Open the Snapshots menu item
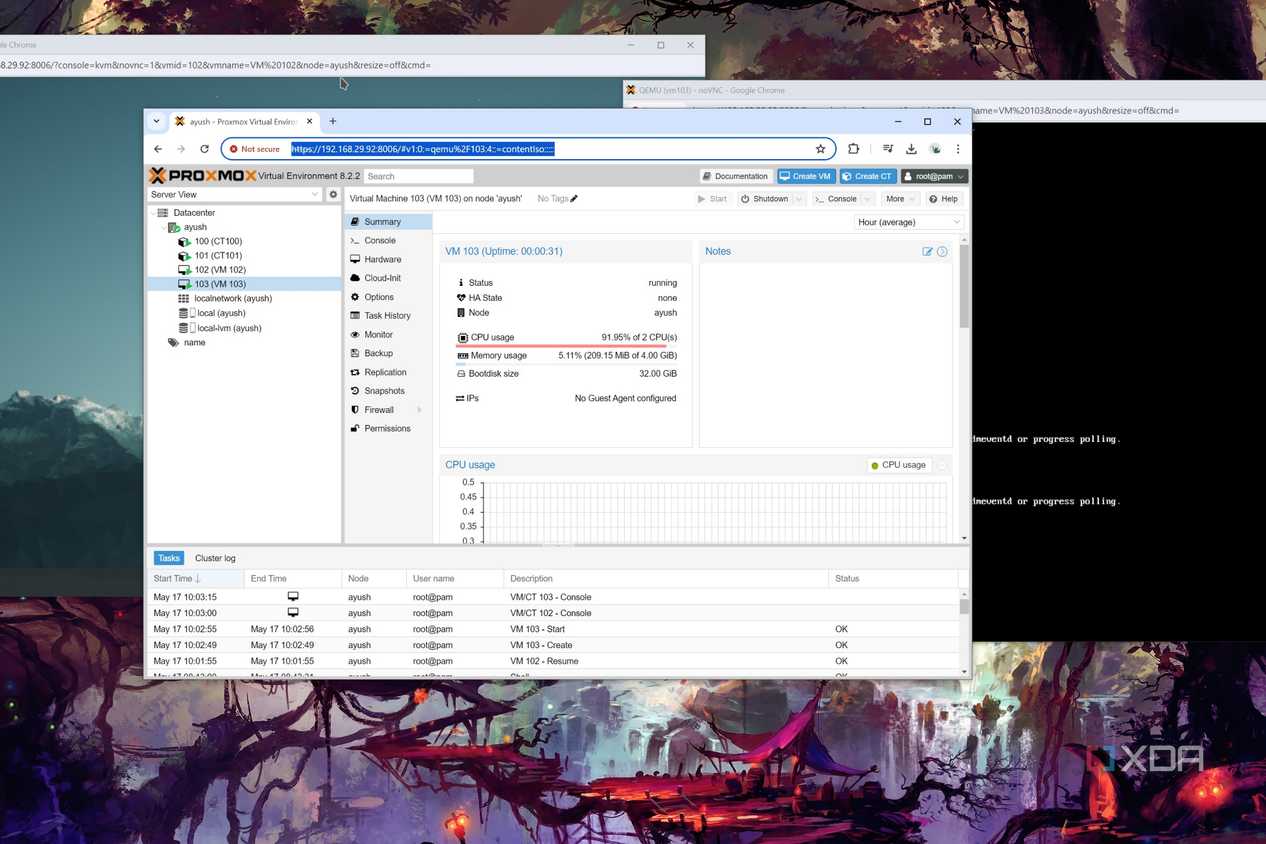Image resolution: width=1266 pixels, height=844 pixels. click(389, 391)
